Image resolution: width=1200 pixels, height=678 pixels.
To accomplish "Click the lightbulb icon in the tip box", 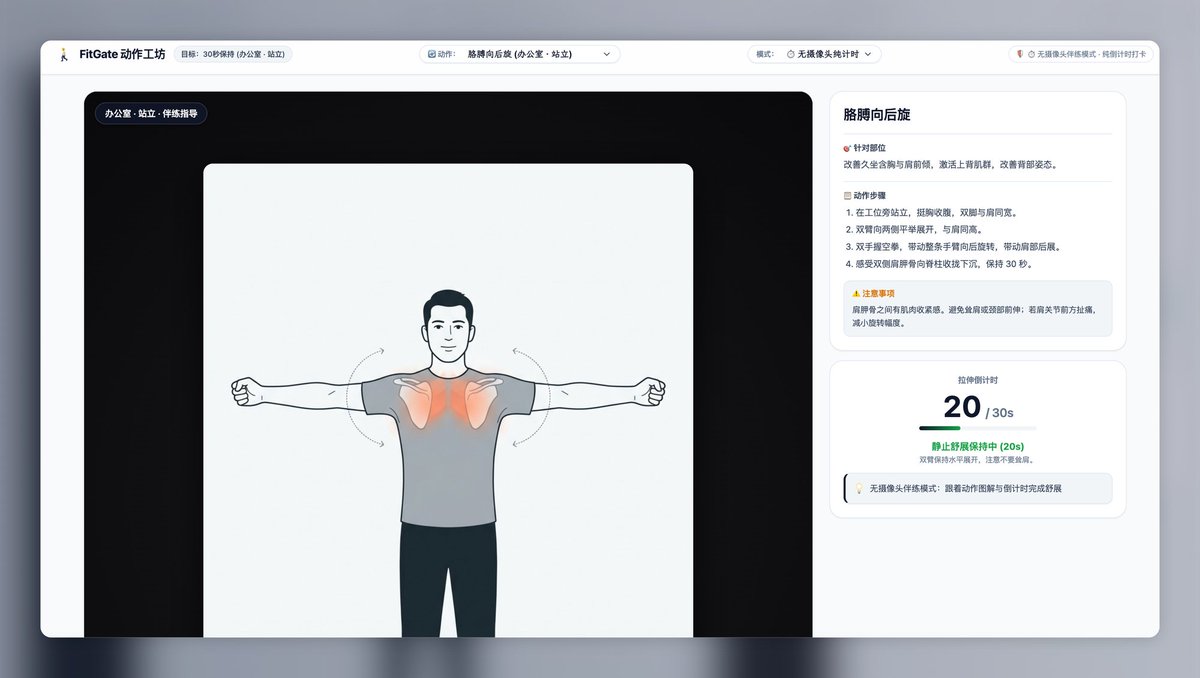I will (858, 489).
